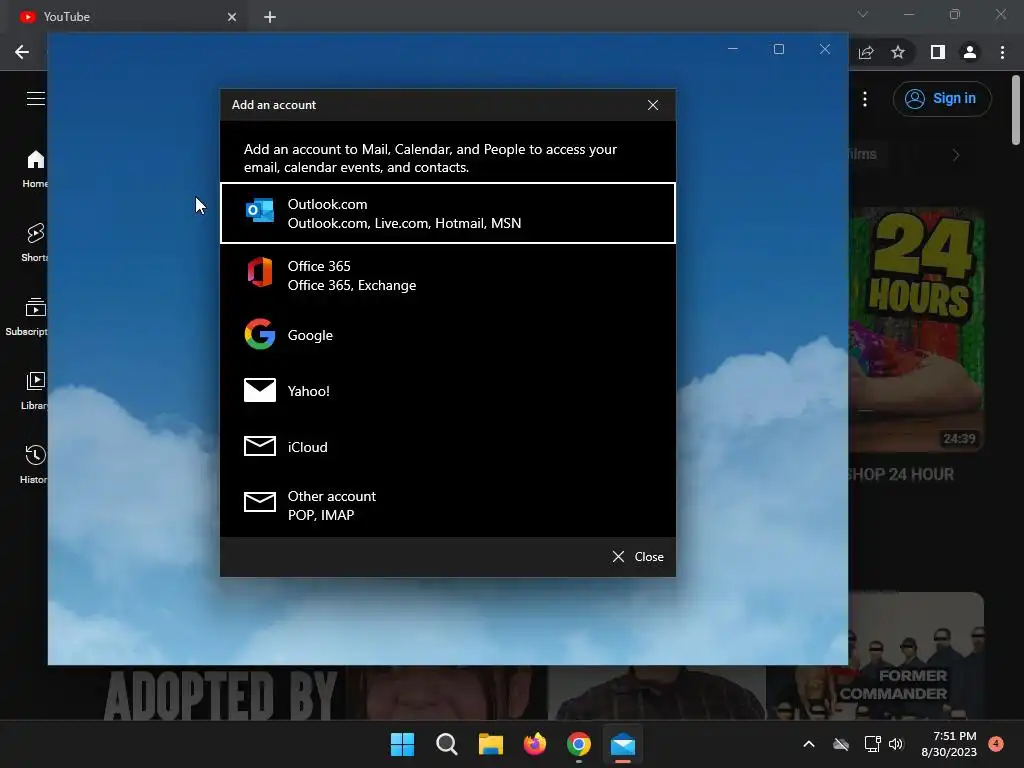Go to YouTube Home in sidebar

point(34,168)
